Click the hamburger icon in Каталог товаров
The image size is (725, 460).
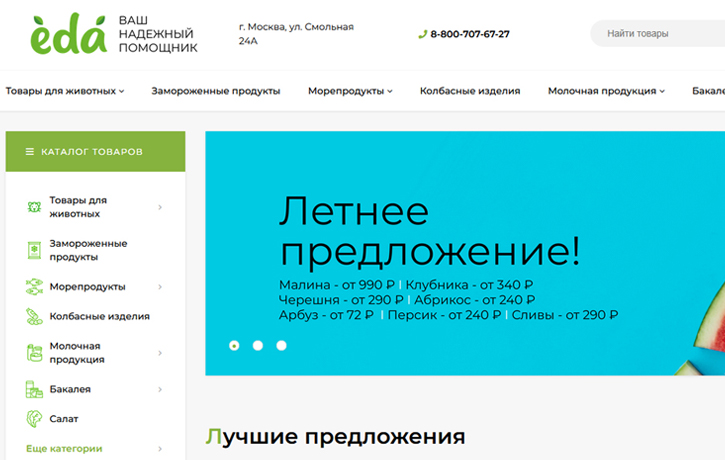pos(30,152)
